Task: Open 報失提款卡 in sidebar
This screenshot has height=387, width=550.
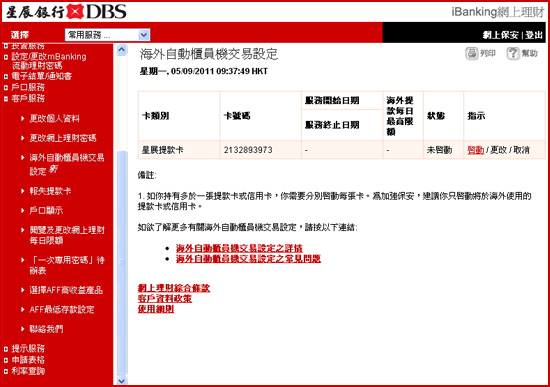Action: [50, 191]
